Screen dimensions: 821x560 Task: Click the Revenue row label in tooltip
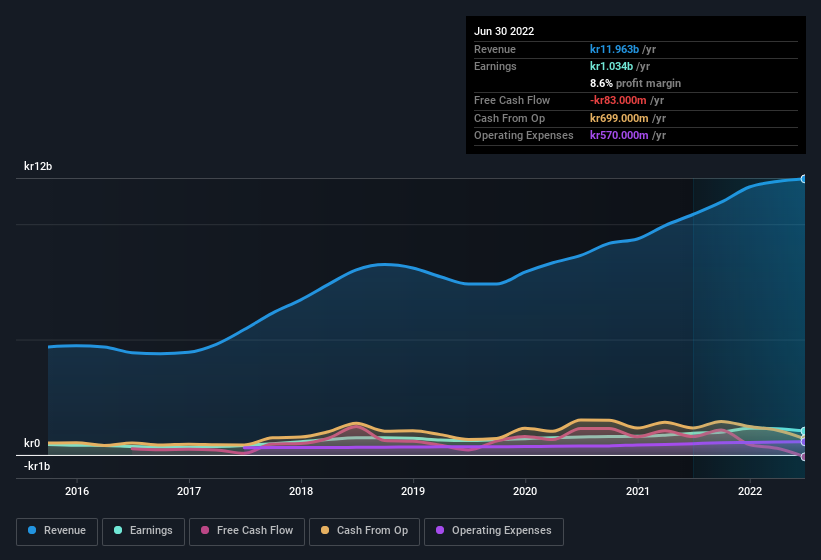pos(495,49)
